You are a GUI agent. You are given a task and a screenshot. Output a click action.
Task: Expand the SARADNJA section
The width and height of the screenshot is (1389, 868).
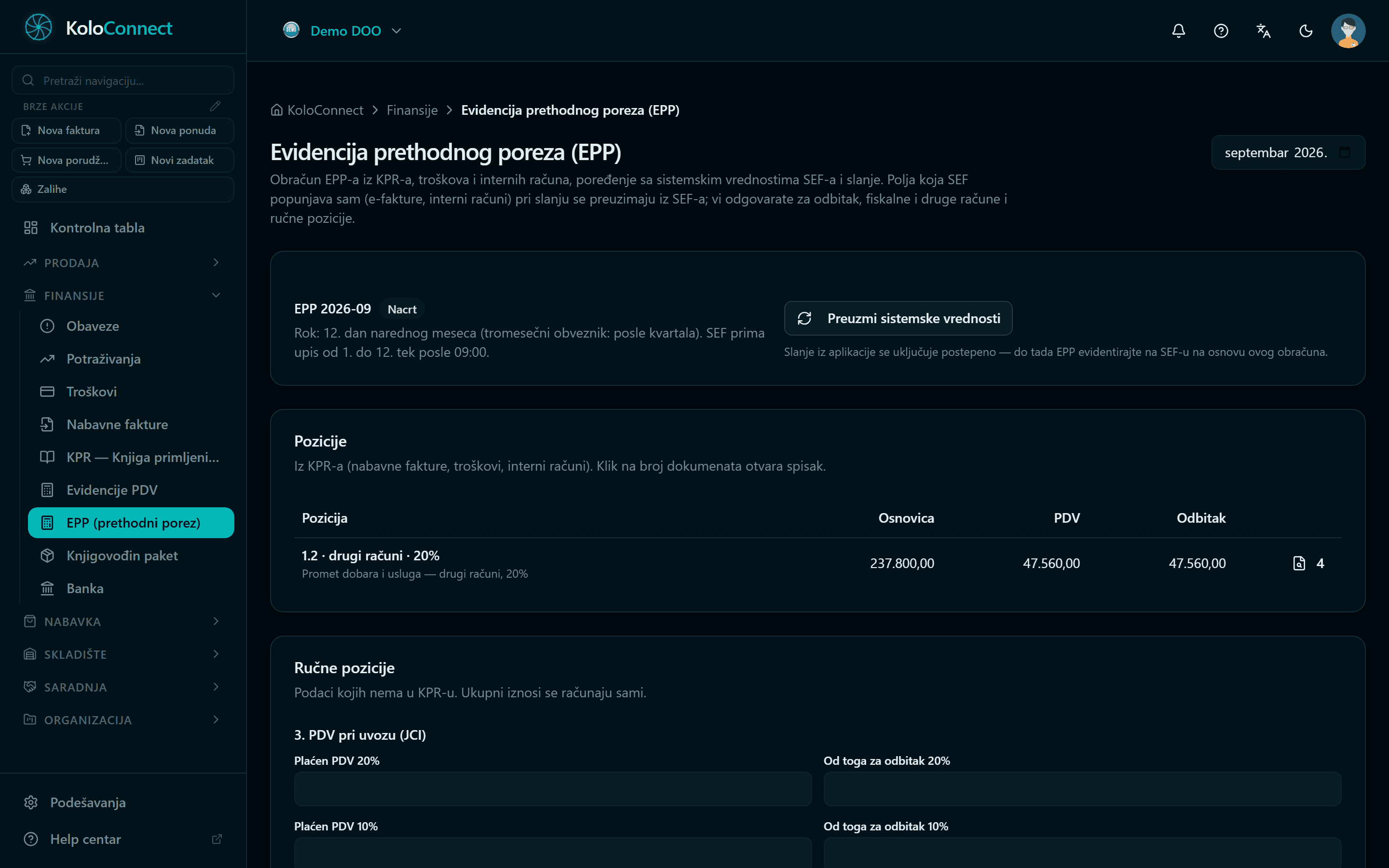[x=123, y=687]
